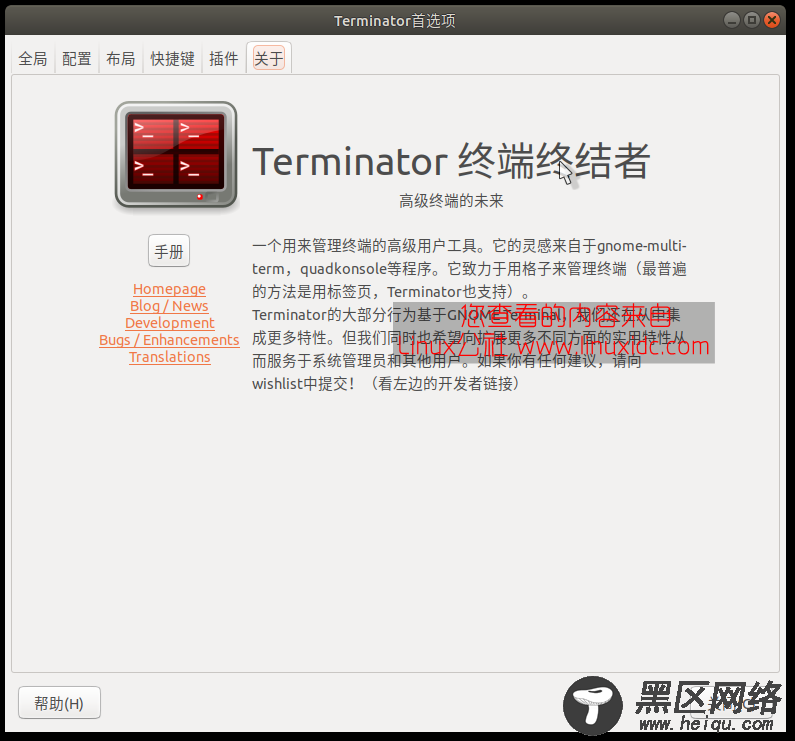The height and width of the screenshot is (741, 795).
Task: Open the 插件 tab
Action: pyautogui.click(x=224, y=59)
